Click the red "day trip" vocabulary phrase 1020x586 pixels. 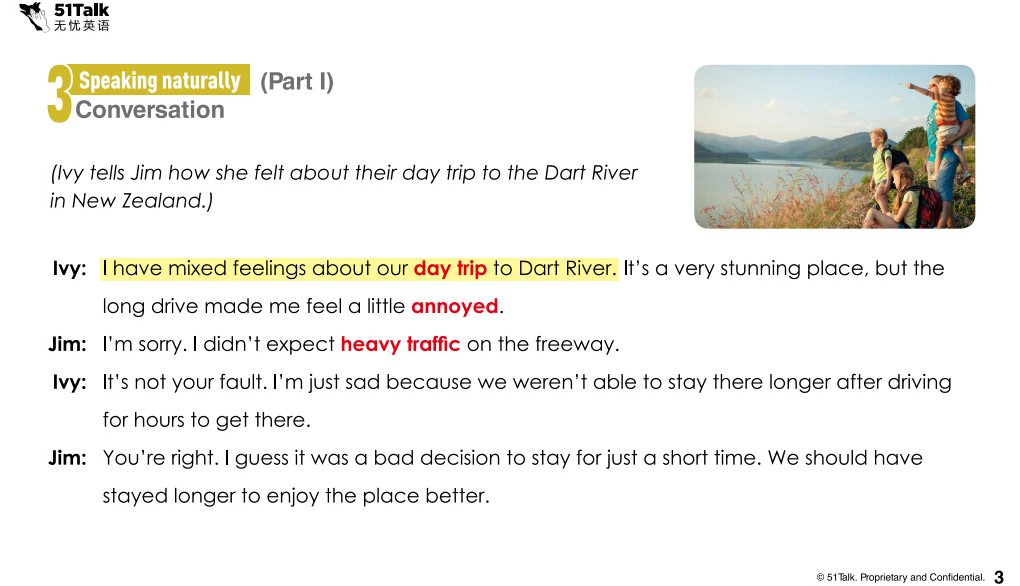[450, 269]
